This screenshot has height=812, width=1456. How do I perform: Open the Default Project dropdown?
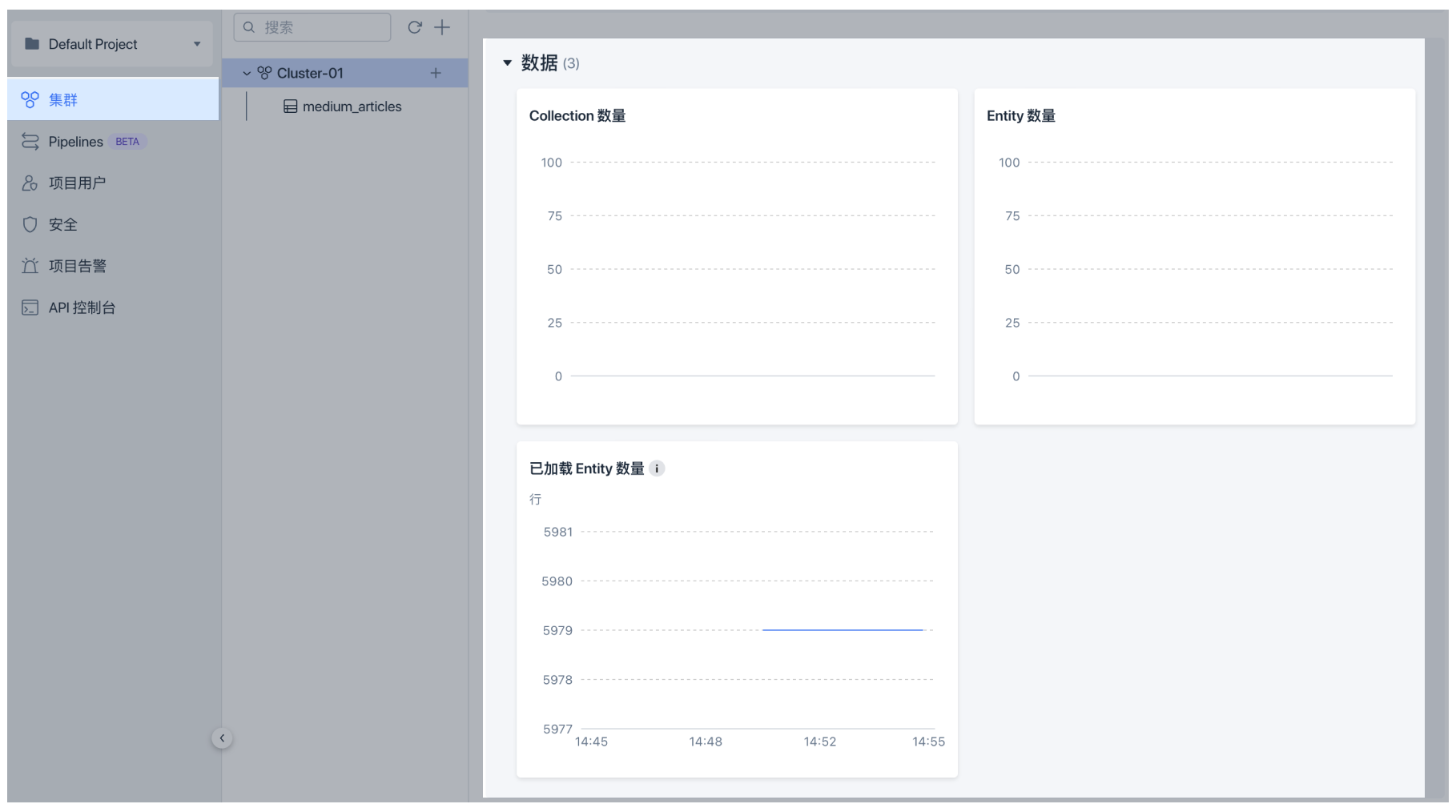112,44
